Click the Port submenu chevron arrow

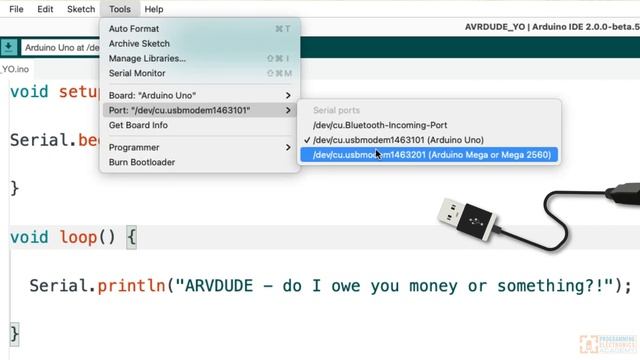(288, 110)
